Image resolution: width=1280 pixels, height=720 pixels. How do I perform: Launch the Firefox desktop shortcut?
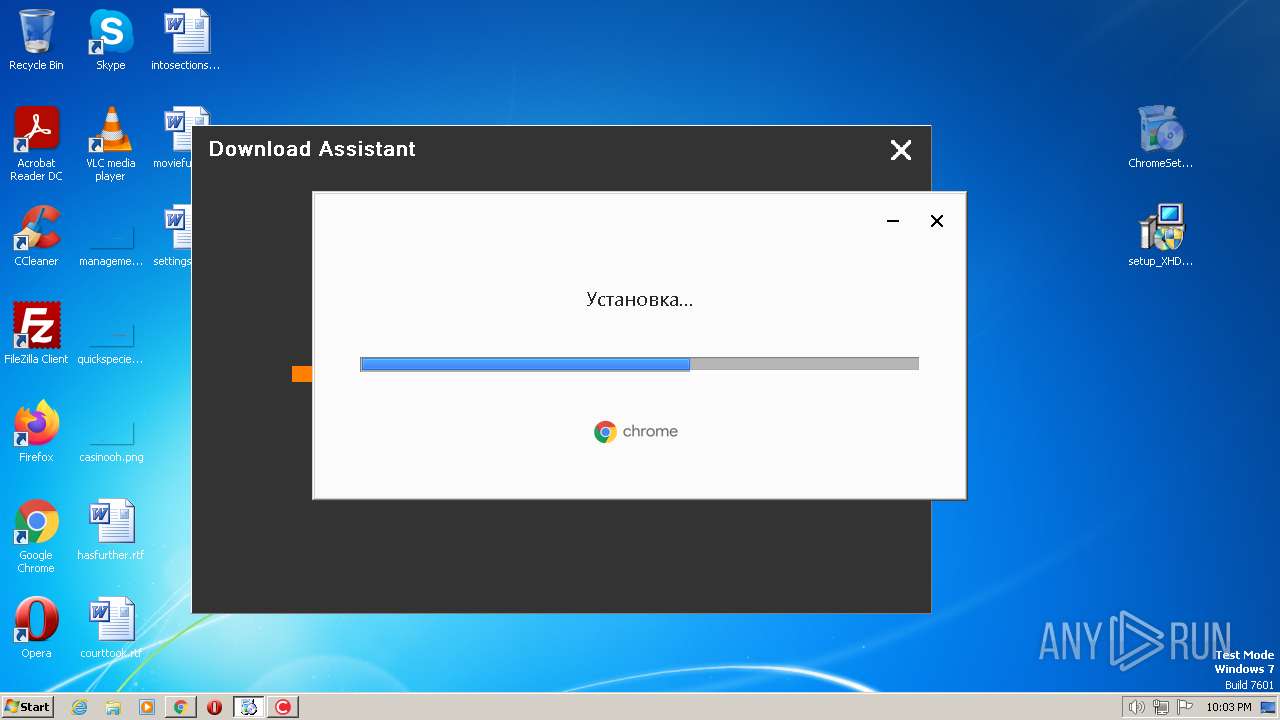36,432
